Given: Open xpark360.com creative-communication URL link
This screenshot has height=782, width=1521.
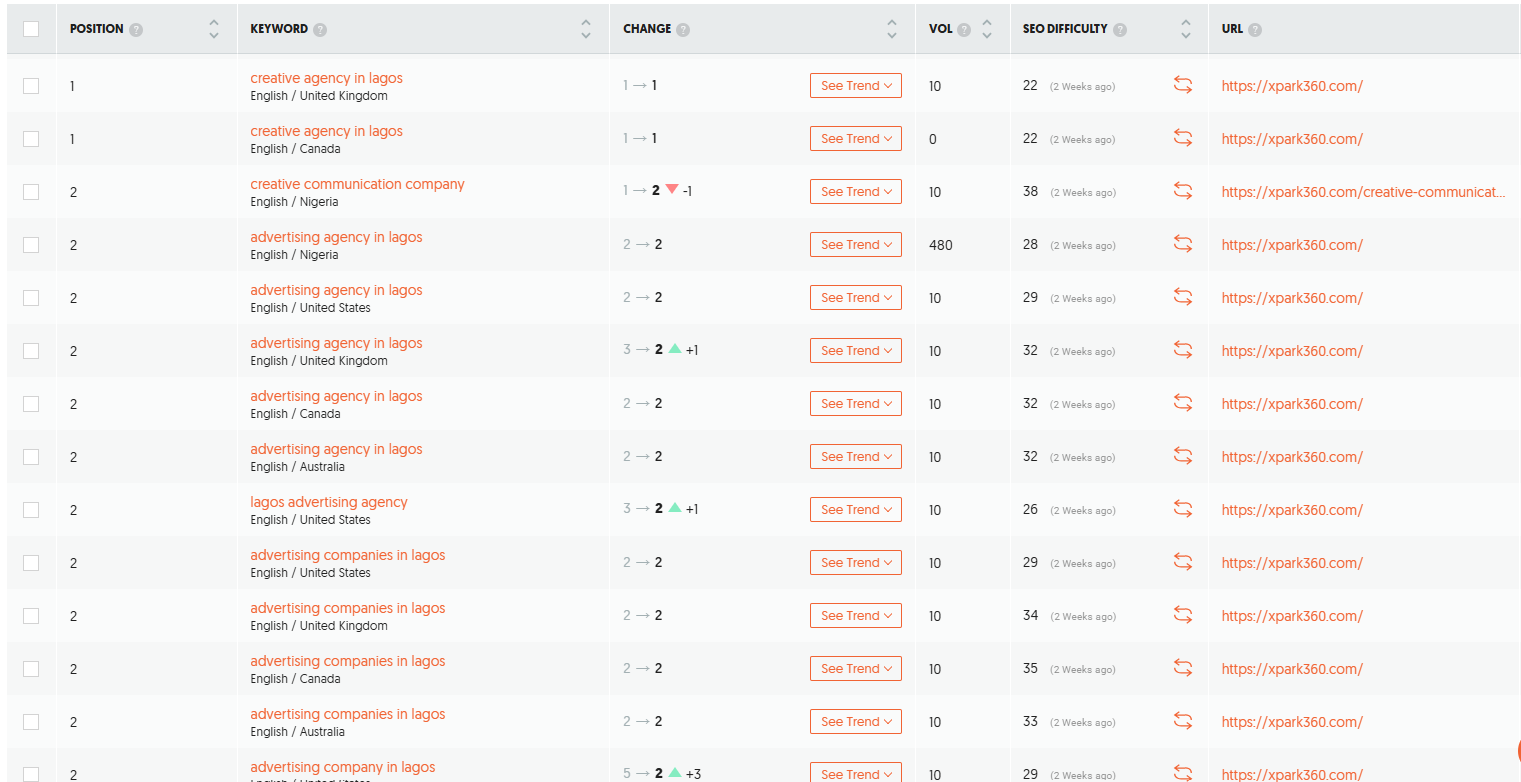Looking at the screenshot, I should click(1362, 192).
